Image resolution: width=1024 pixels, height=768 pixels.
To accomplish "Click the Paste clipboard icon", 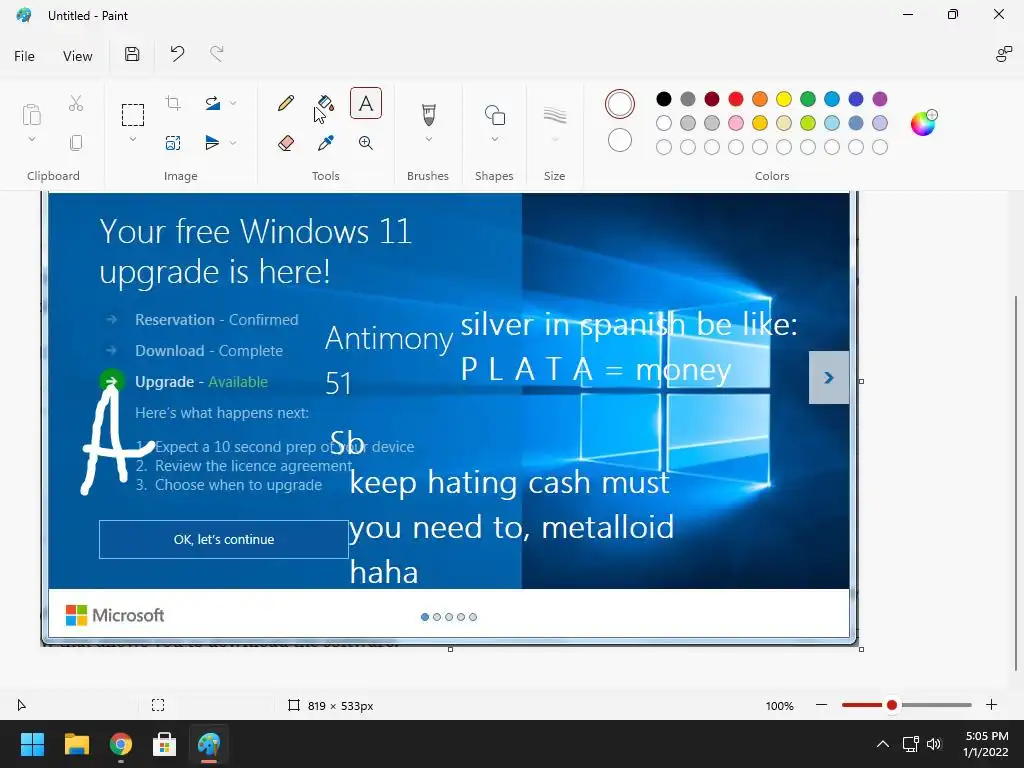I will coord(31,114).
